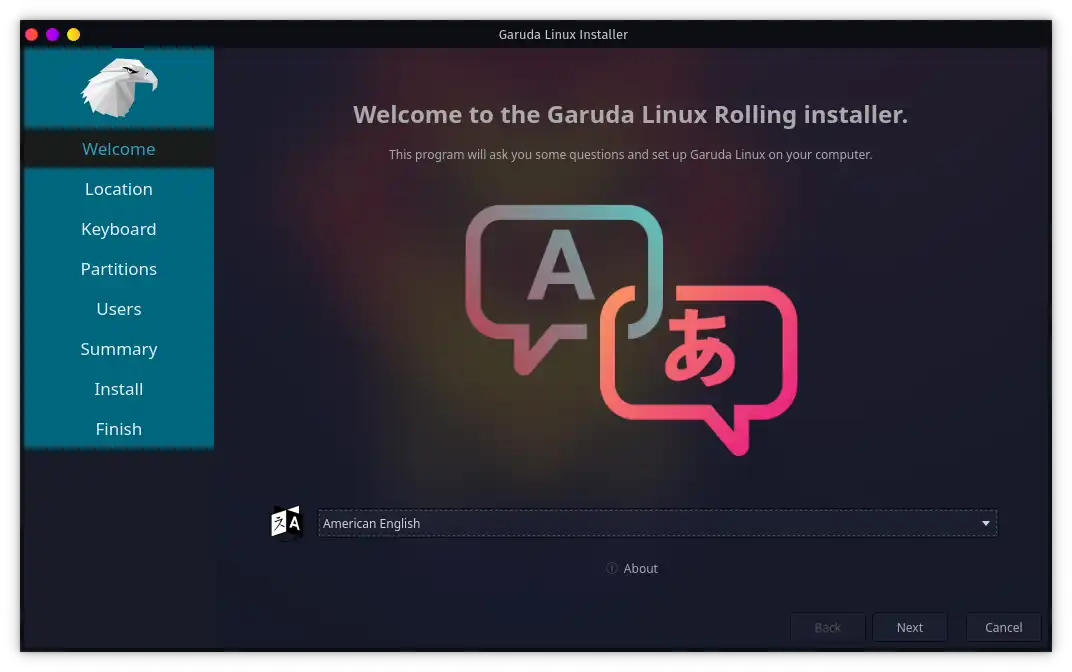Click the Welcome to Garuda Linux heading
1072x672 pixels.
point(630,114)
